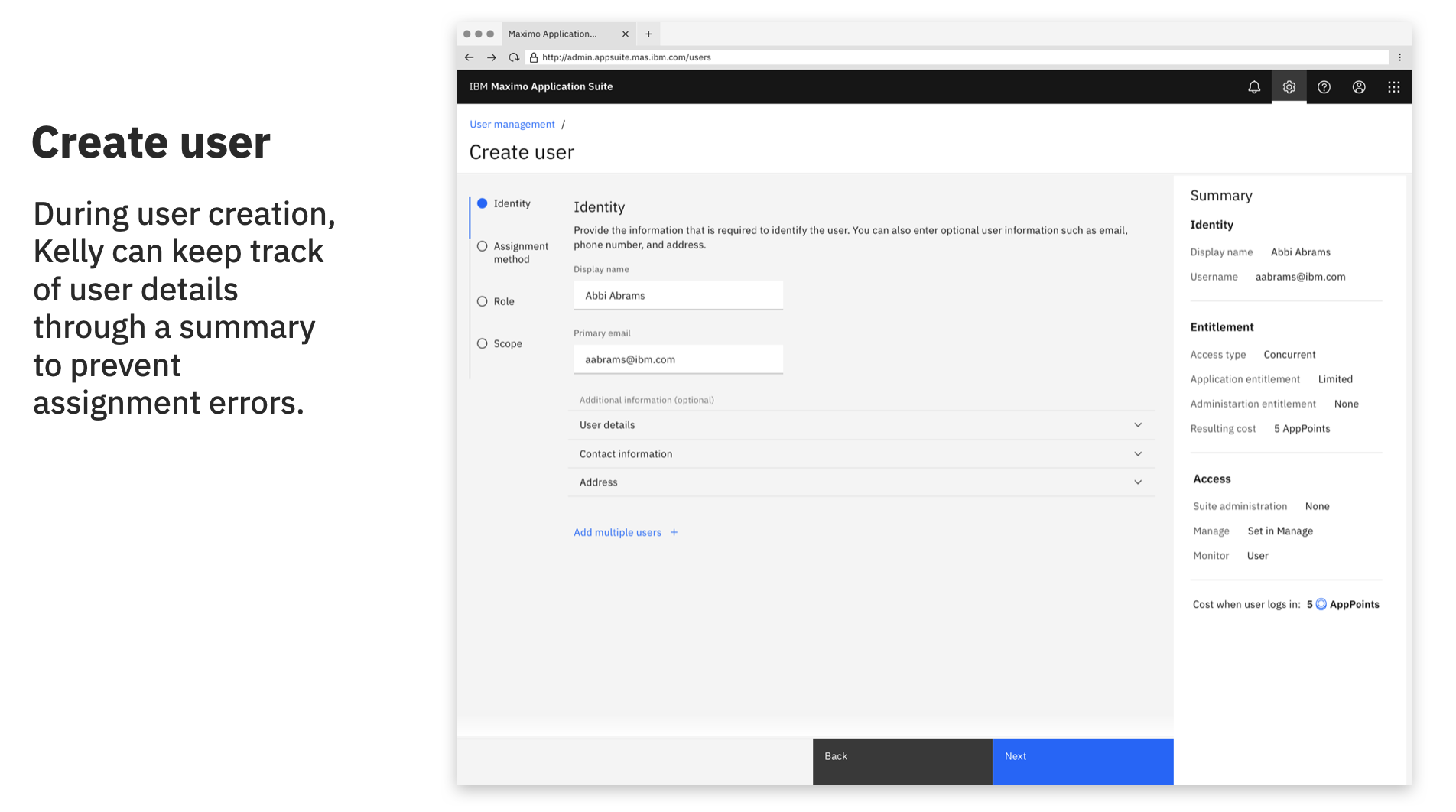Click the lock icon in address bar
The height and width of the screenshot is (812, 1456).
tap(534, 57)
